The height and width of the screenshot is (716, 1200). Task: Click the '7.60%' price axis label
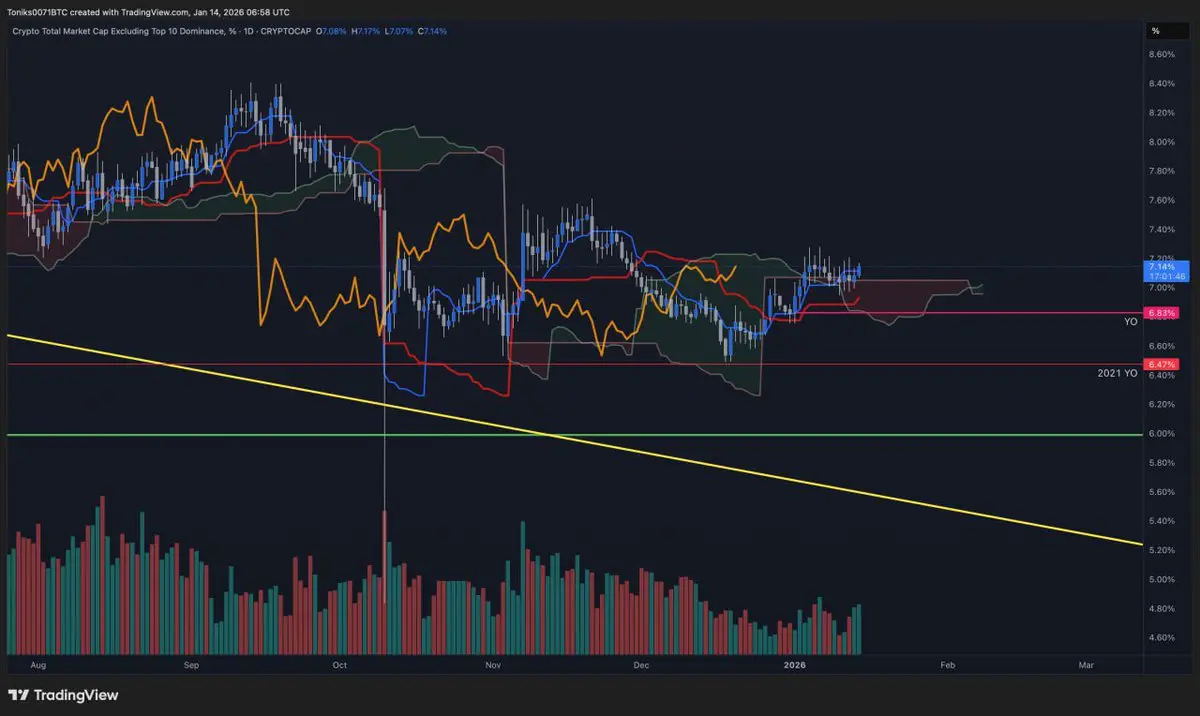coord(1161,200)
